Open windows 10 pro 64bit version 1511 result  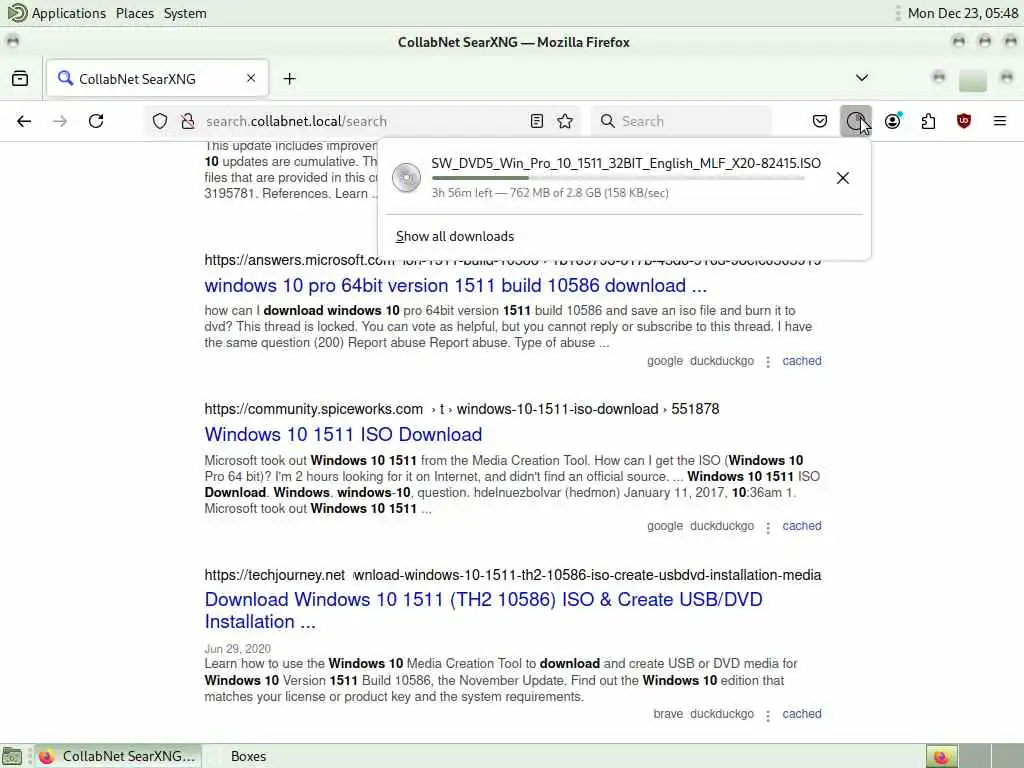click(455, 285)
